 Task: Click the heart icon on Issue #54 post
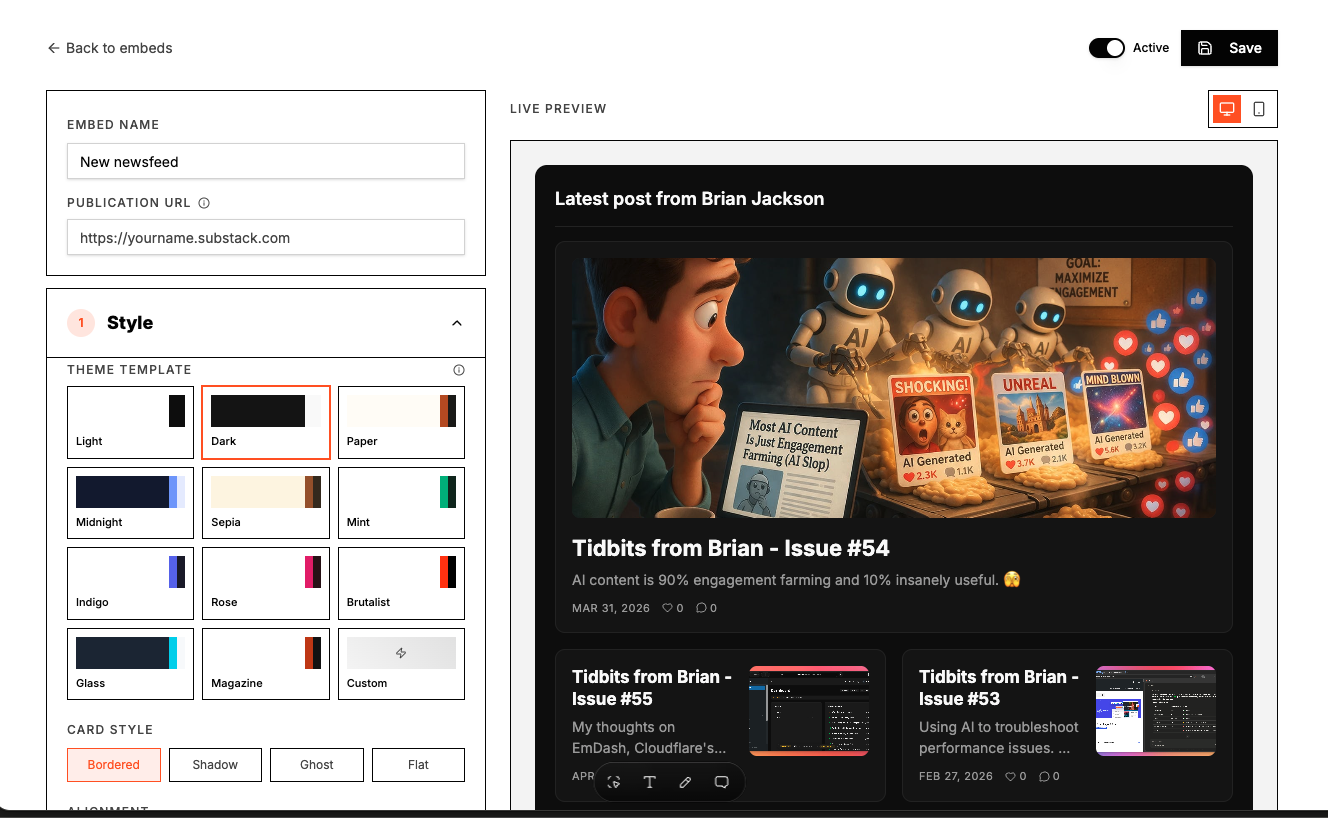(667, 608)
